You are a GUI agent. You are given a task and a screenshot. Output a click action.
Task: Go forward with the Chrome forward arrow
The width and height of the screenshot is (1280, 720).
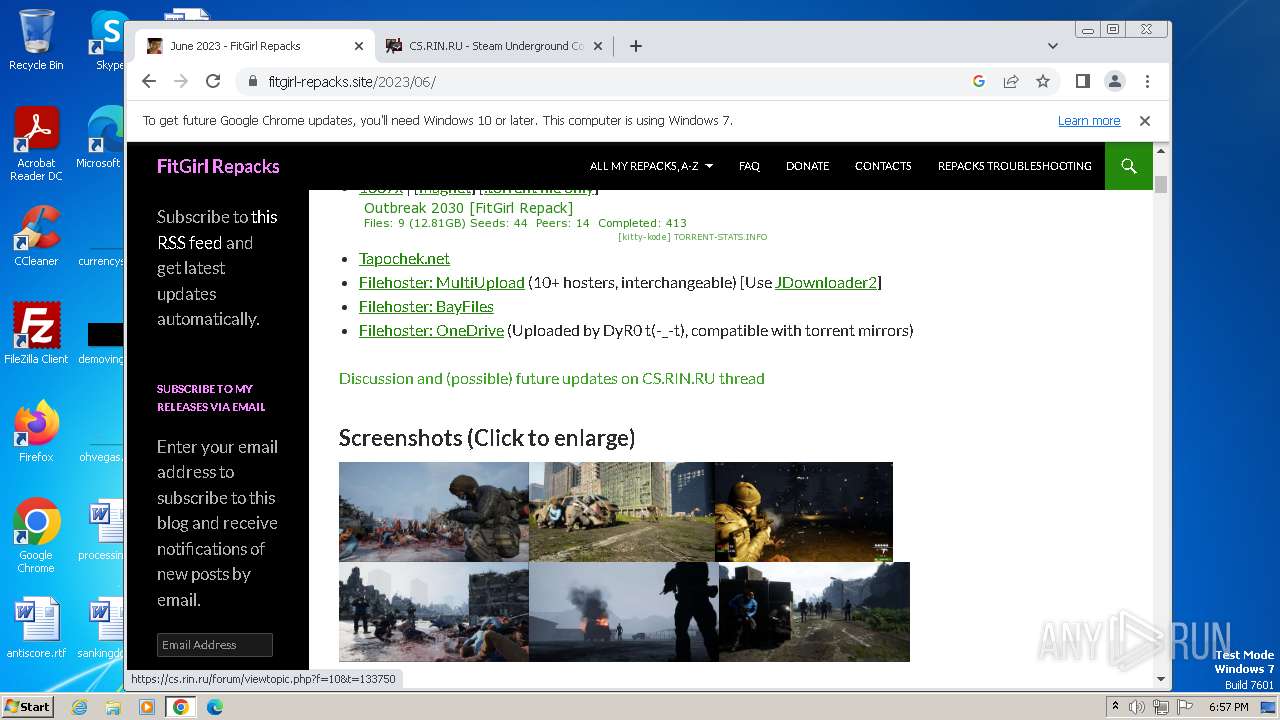[x=181, y=81]
